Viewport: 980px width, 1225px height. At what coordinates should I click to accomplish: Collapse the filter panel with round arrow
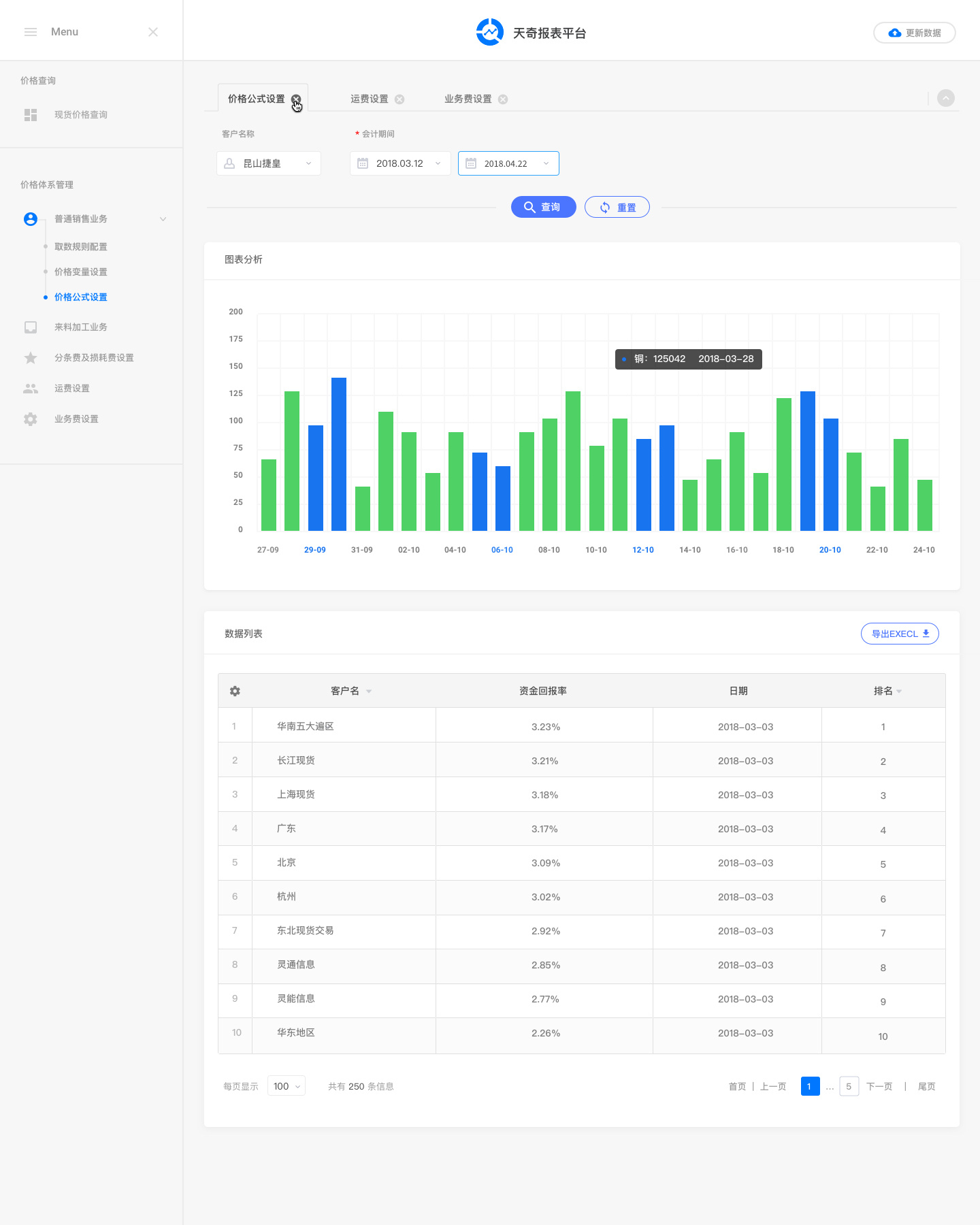click(x=946, y=98)
